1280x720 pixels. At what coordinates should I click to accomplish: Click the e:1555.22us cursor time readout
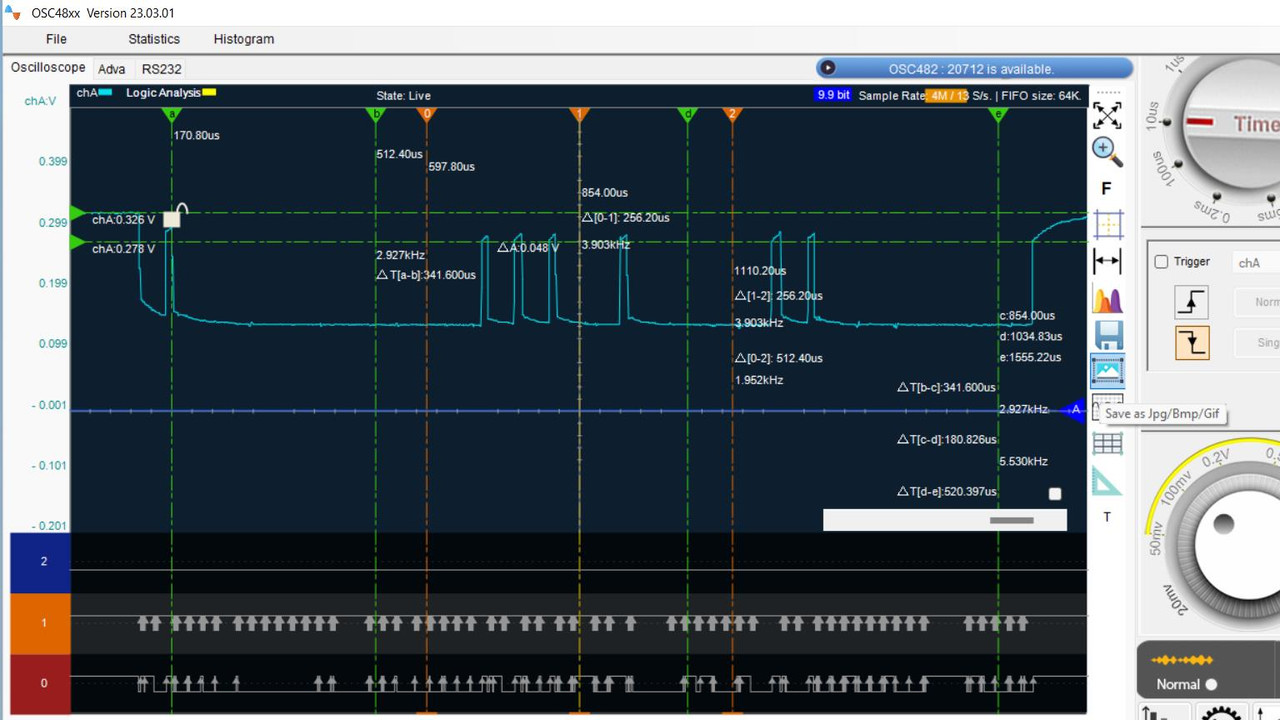point(1031,357)
